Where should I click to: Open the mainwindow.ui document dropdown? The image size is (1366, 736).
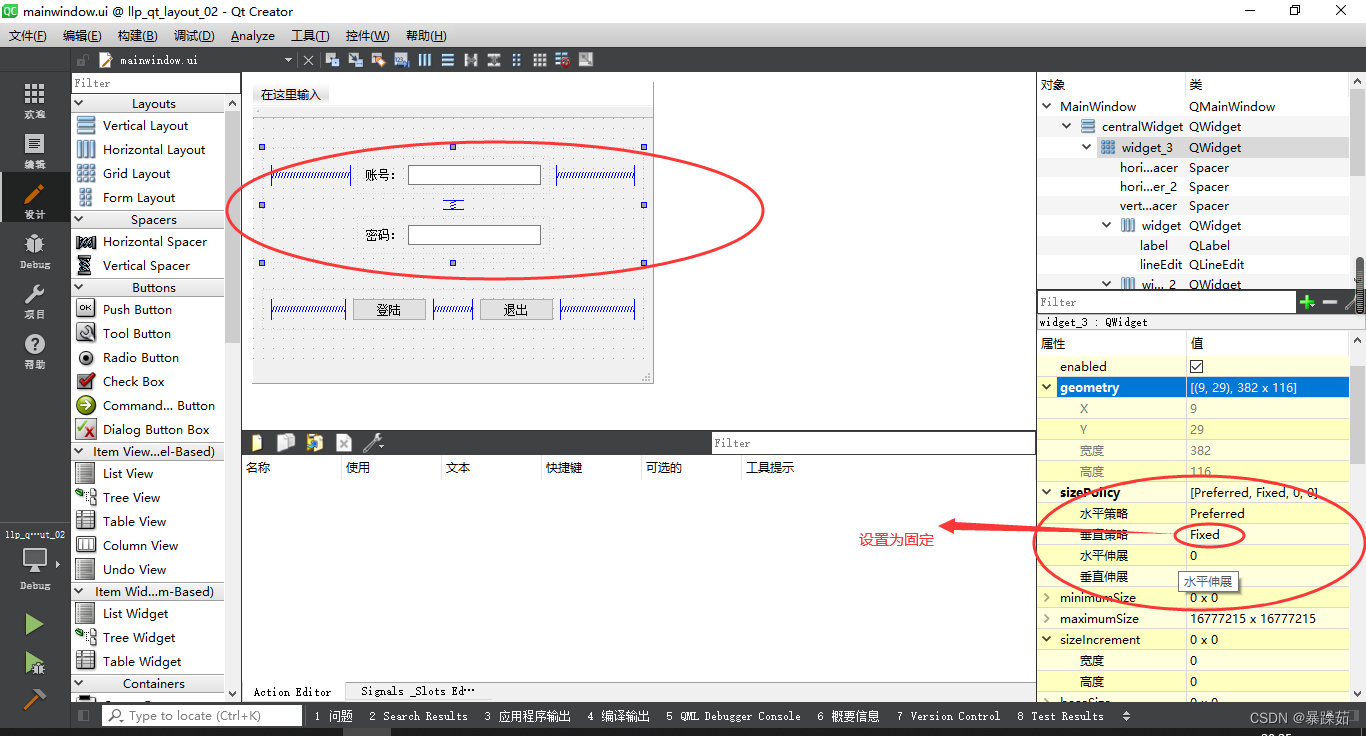289,60
